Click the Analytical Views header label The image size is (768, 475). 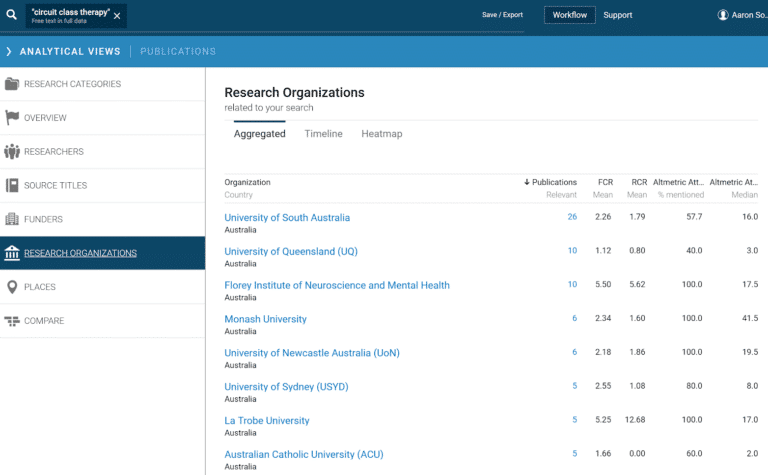click(70, 51)
